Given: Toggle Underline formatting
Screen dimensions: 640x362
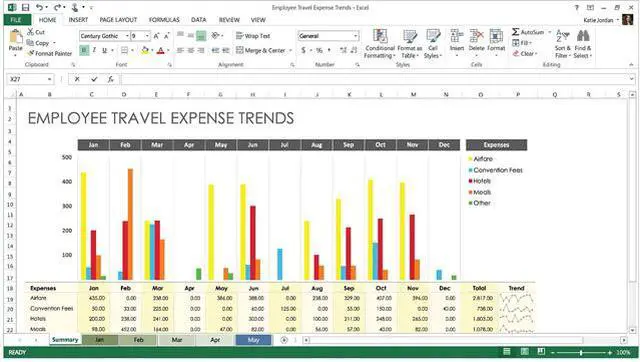Looking at the screenshot, I should 104,50.
